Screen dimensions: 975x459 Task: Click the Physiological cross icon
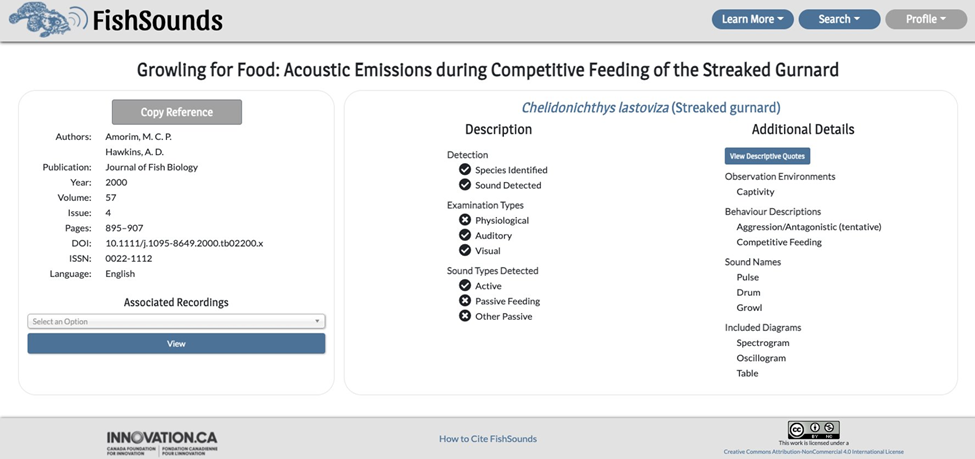464,220
